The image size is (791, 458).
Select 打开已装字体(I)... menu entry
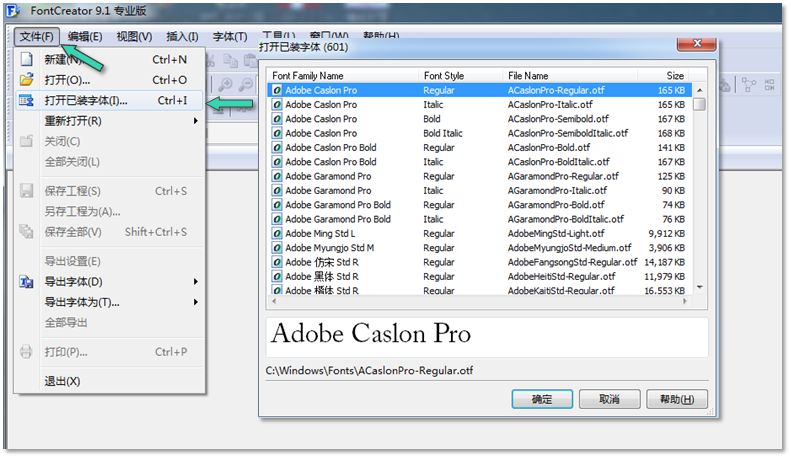click(110, 100)
